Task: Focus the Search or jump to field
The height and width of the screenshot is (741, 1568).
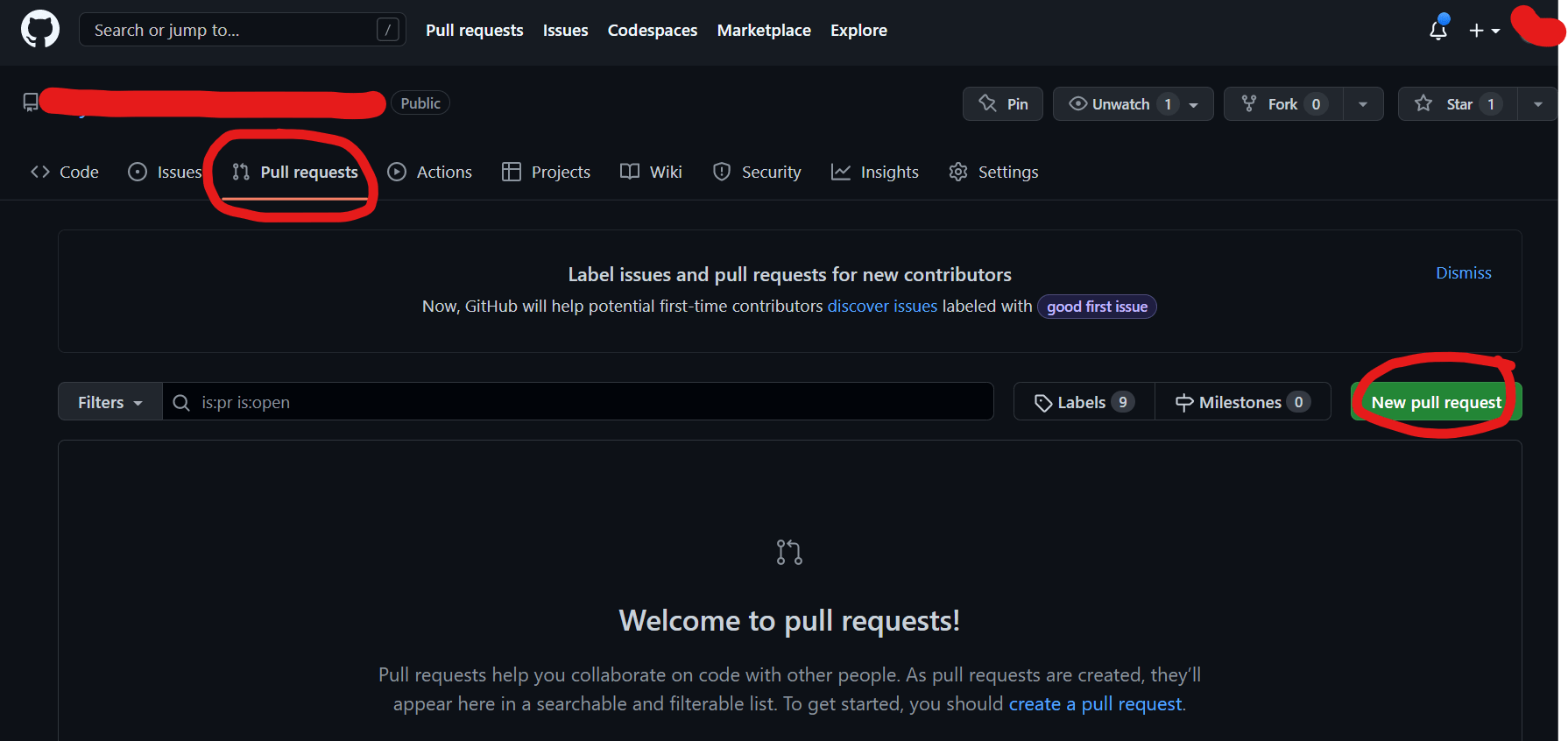Action: tap(243, 30)
